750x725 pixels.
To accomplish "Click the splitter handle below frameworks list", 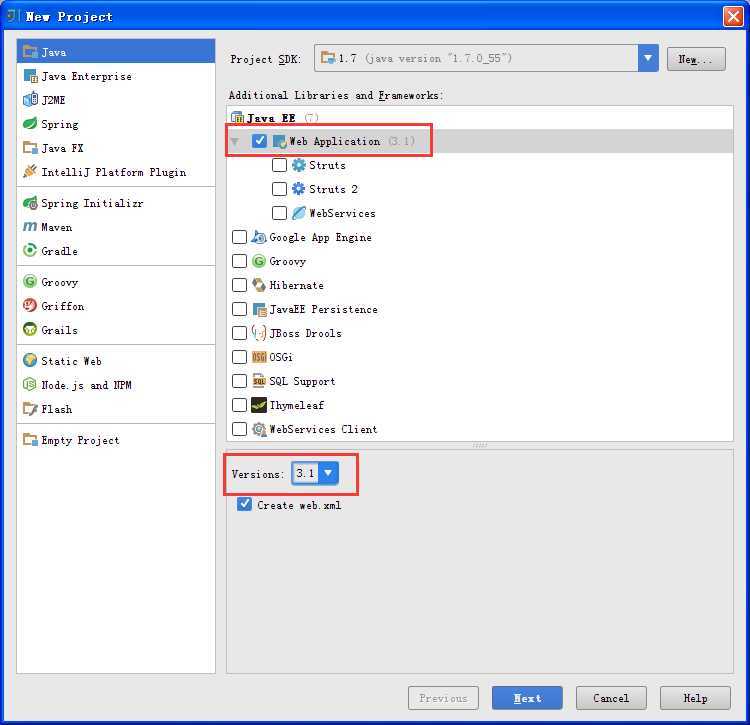I will [480, 445].
